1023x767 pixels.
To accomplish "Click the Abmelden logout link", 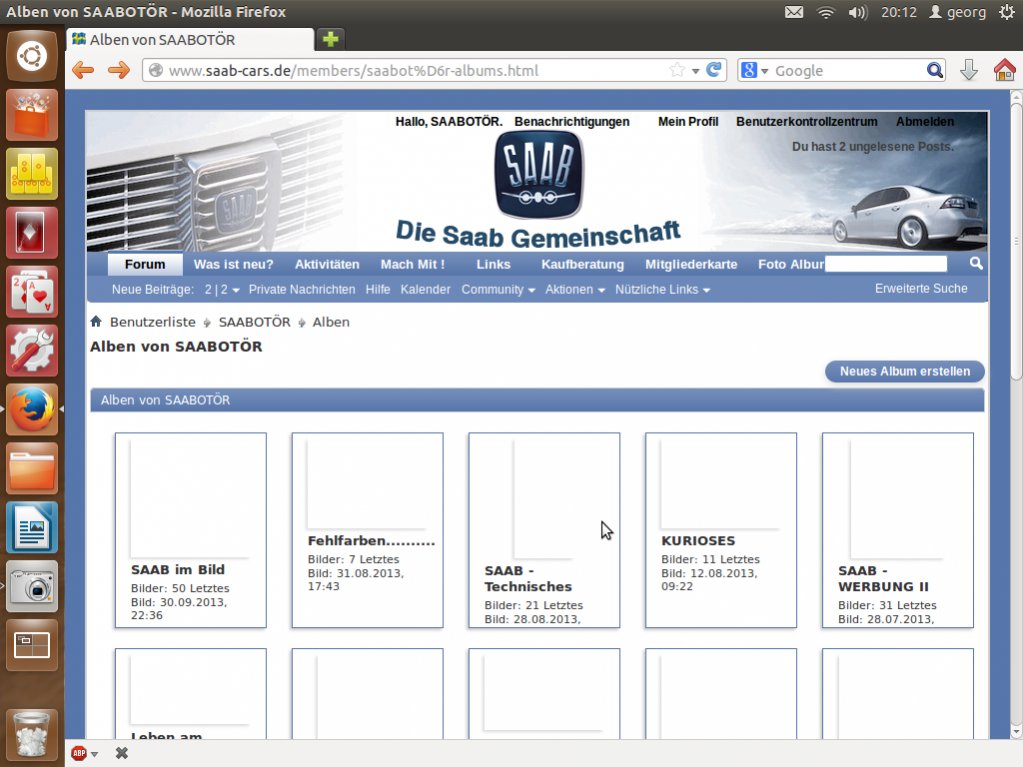I will click(924, 121).
